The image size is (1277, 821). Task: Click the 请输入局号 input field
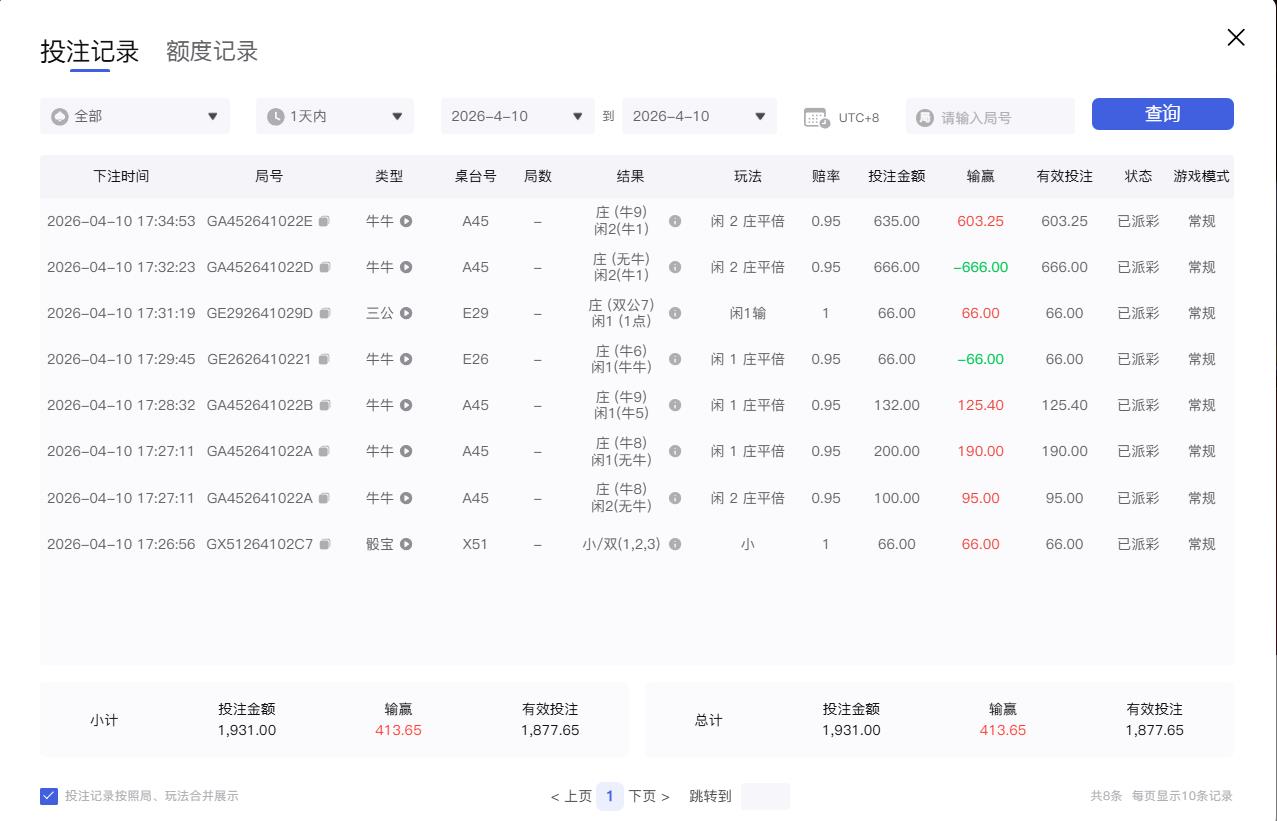point(990,115)
